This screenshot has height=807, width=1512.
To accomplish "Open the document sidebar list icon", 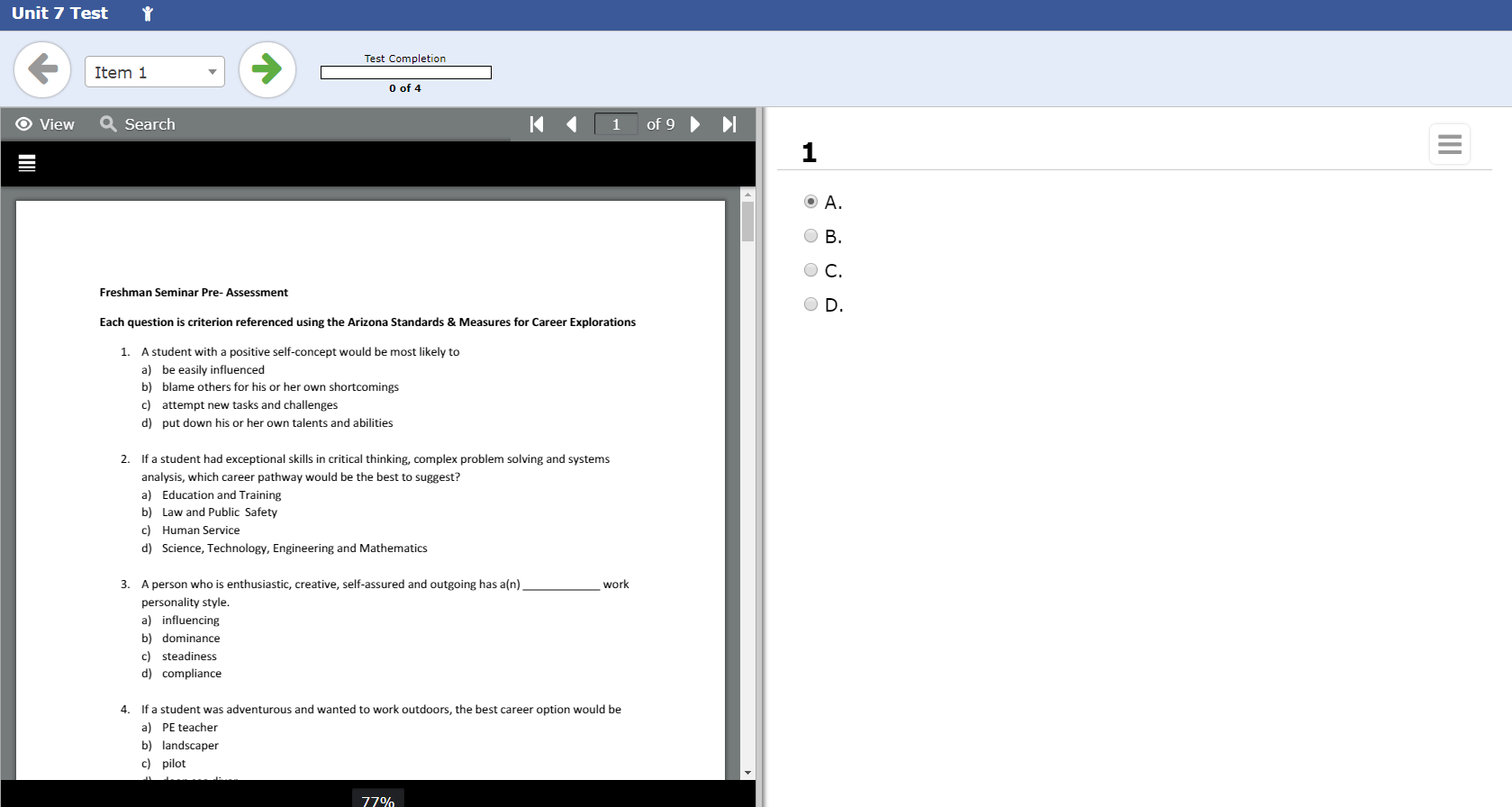I will point(27,163).
